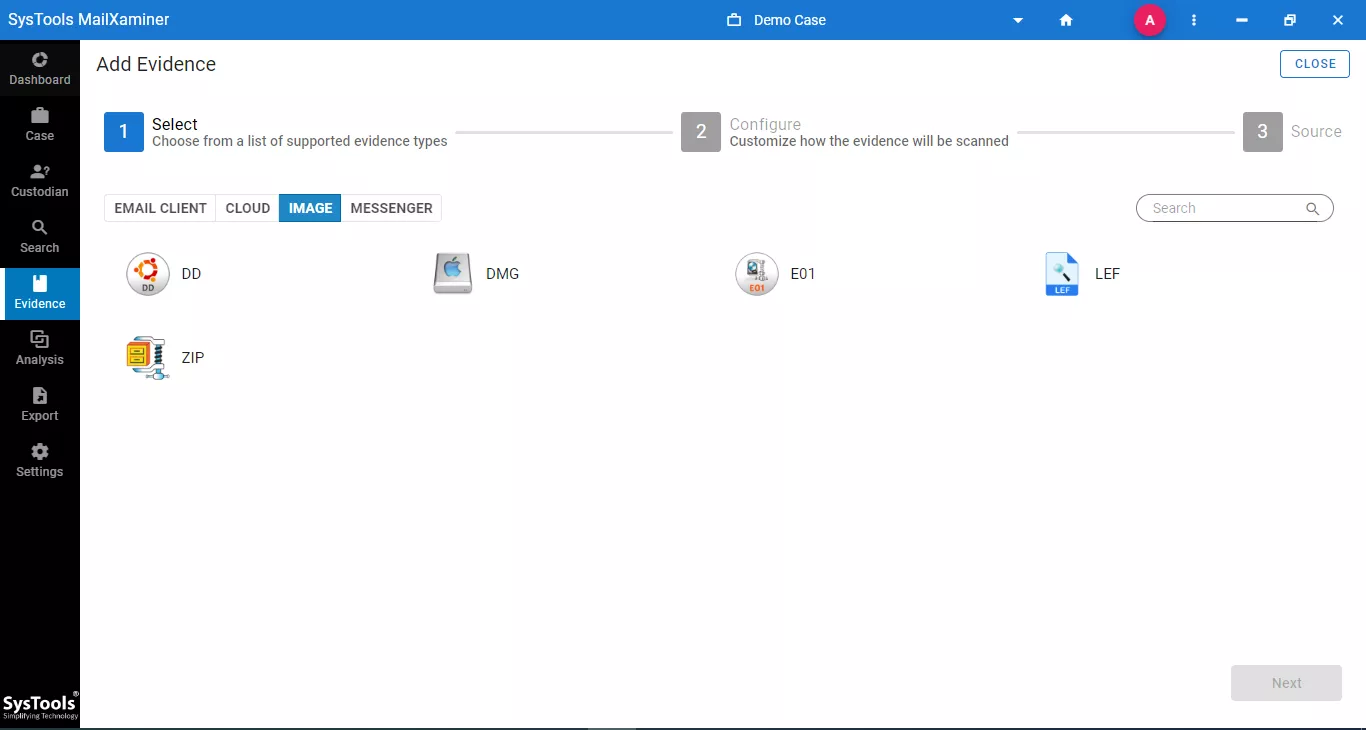Viewport: 1366px width, 730px height.
Task: Expand the Demo Case dropdown arrow
Action: 1018,20
